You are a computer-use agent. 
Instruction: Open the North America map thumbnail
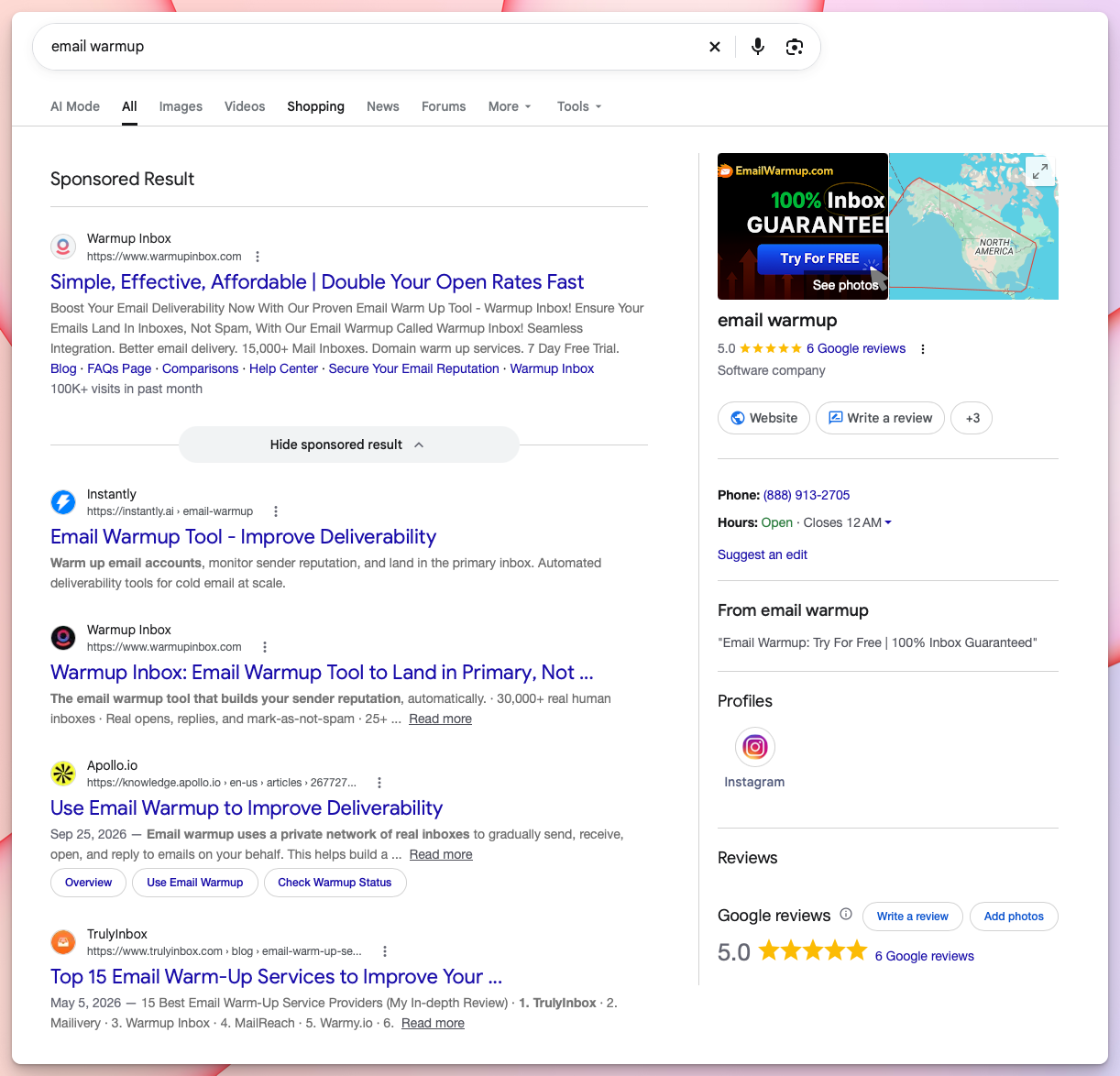pyautogui.click(x=974, y=226)
